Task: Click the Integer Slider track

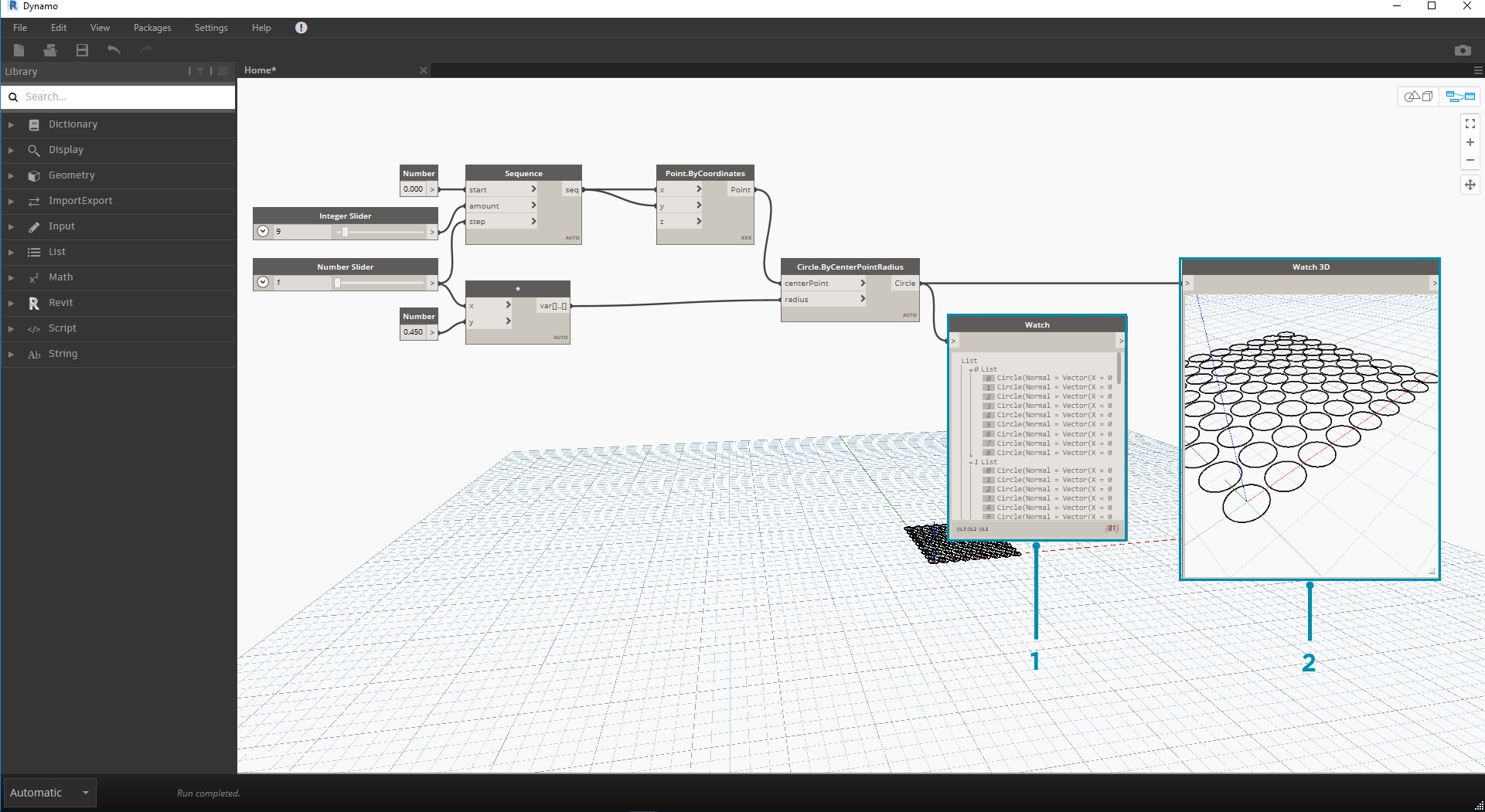Action: coord(383,231)
